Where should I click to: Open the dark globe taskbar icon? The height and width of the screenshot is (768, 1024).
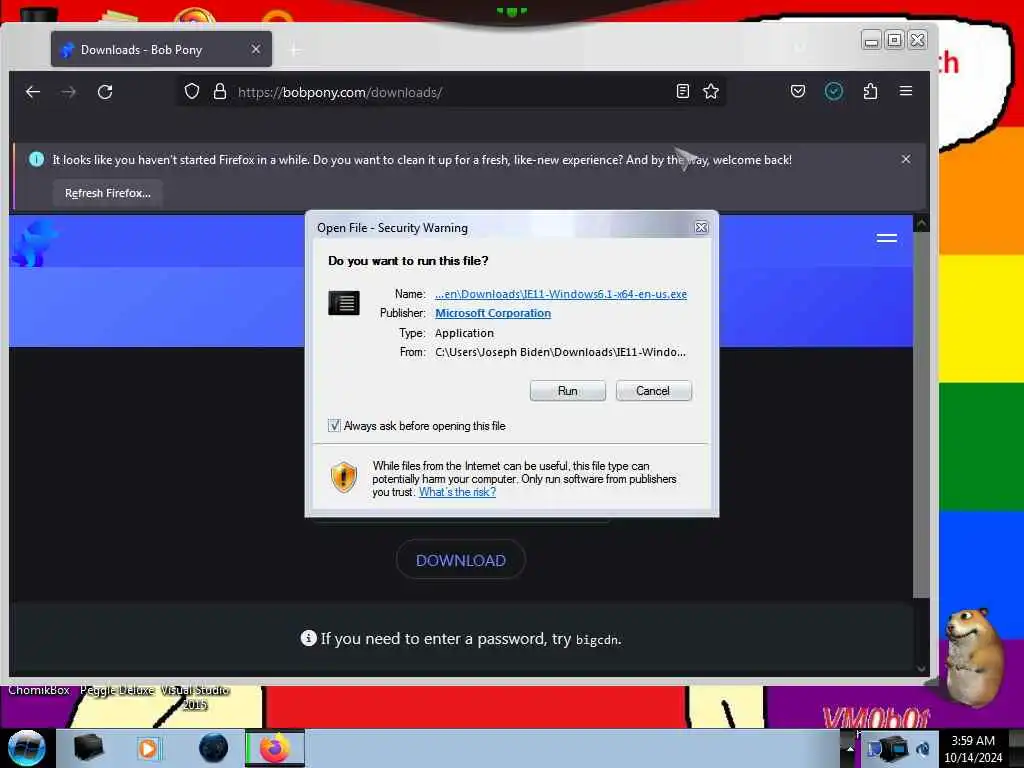pos(213,748)
